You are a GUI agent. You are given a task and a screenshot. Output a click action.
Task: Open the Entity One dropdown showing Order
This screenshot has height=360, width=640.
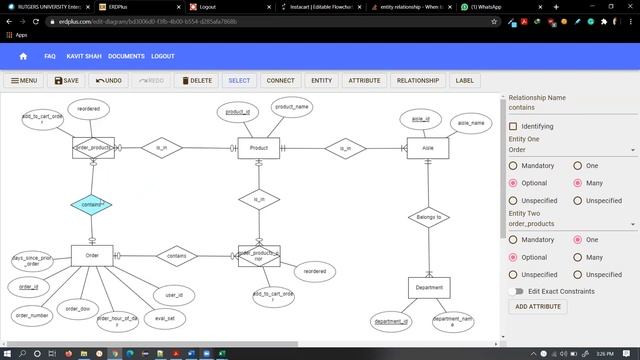[x=572, y=150]
